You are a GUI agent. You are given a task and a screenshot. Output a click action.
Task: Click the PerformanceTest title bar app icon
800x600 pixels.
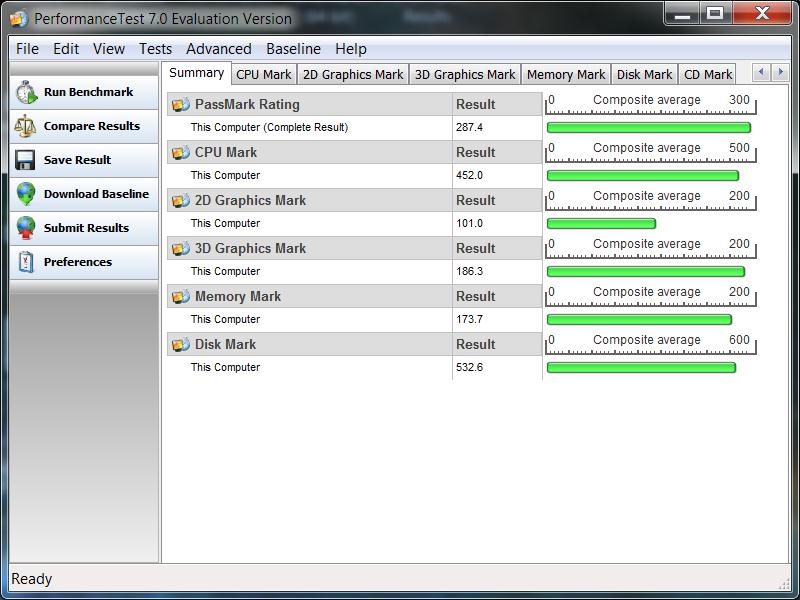click(x=19, y=19)
